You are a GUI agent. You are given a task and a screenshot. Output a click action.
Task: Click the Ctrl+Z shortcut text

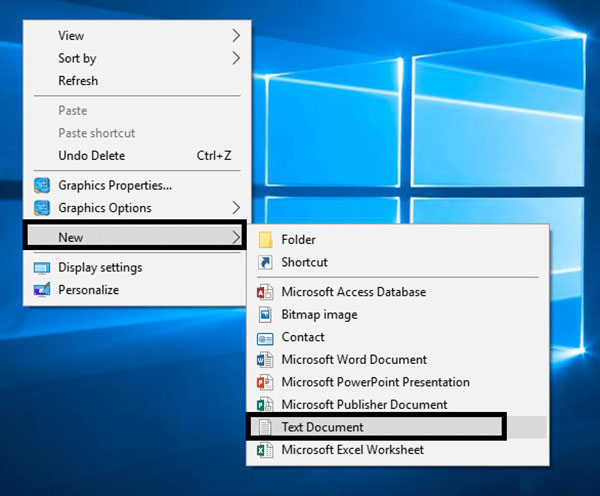pyautogui.click(x=214, y=156)
